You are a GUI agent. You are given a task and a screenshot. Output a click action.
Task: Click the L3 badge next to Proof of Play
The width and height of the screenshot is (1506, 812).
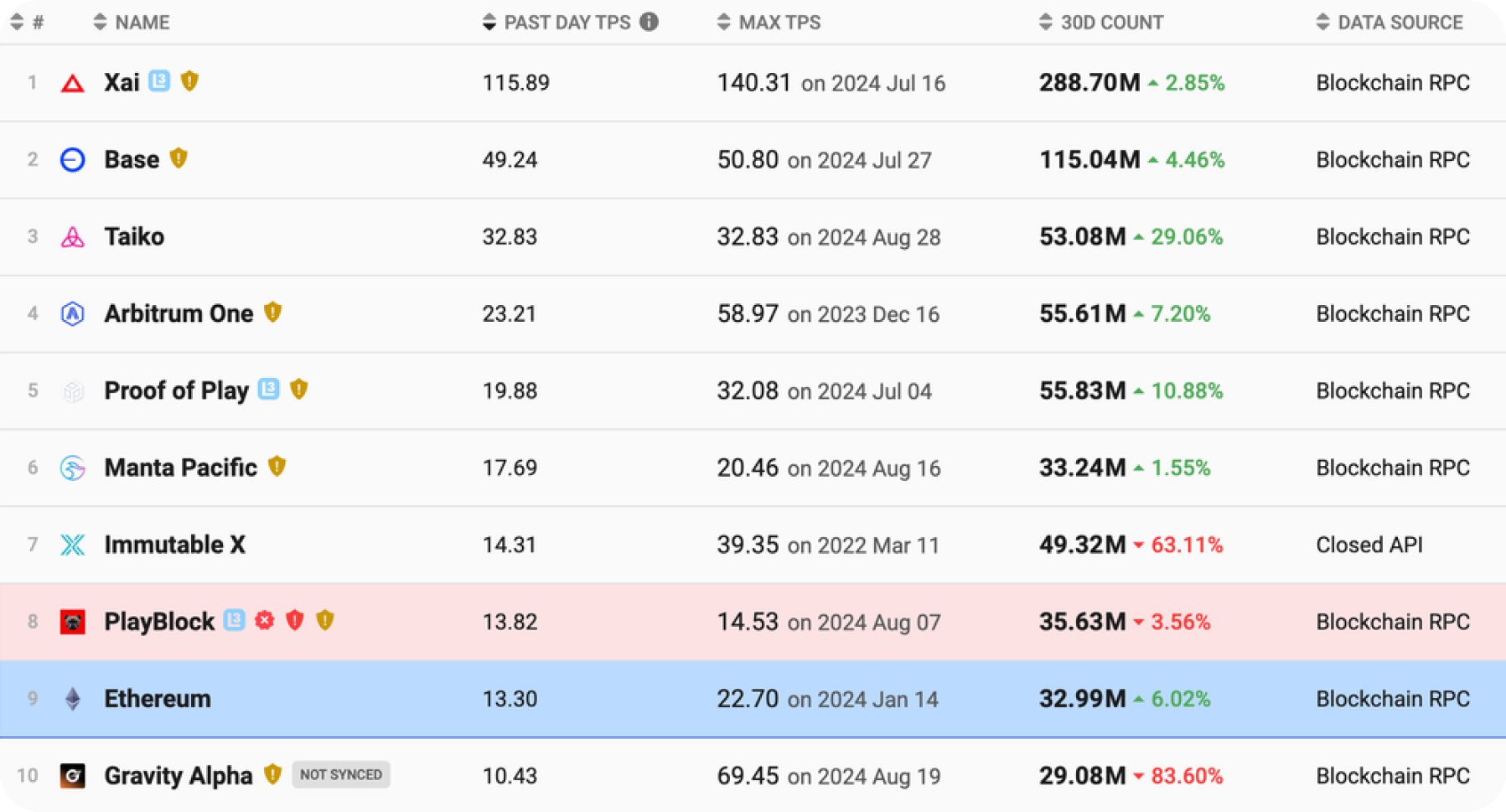[x=268, y=389]
